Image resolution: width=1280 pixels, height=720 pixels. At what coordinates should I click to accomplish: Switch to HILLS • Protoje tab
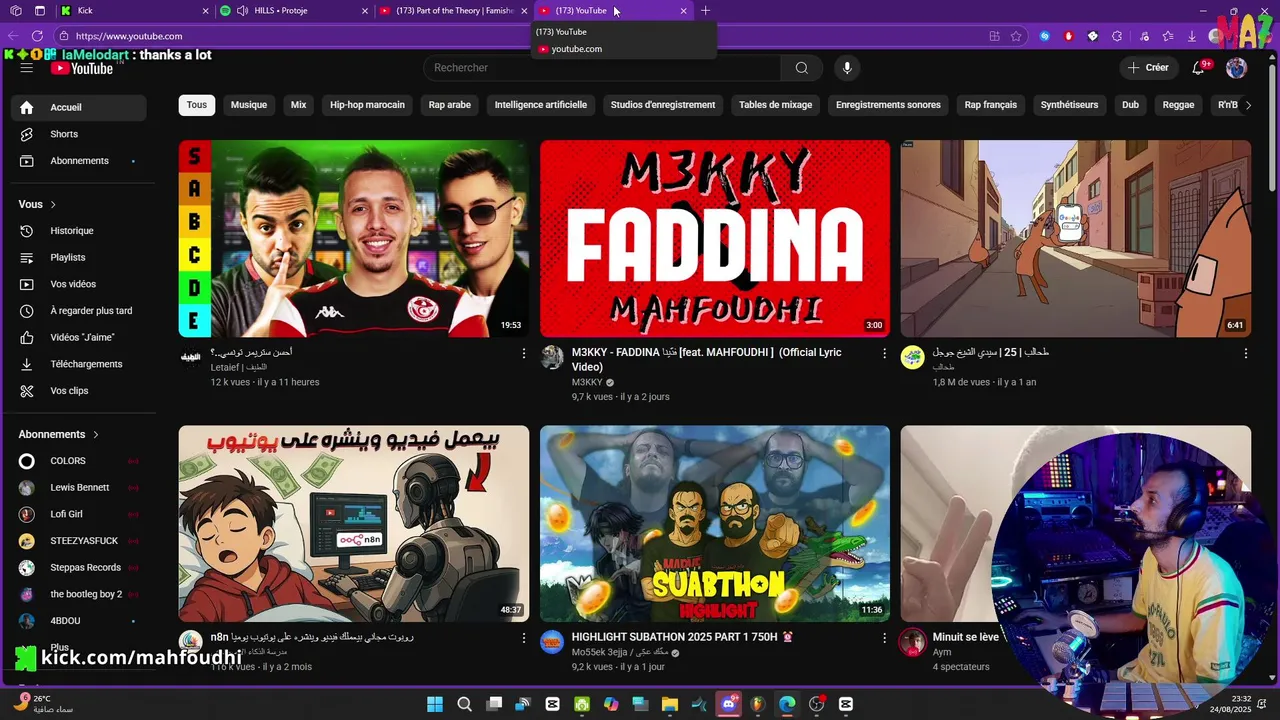coord(294,11)
